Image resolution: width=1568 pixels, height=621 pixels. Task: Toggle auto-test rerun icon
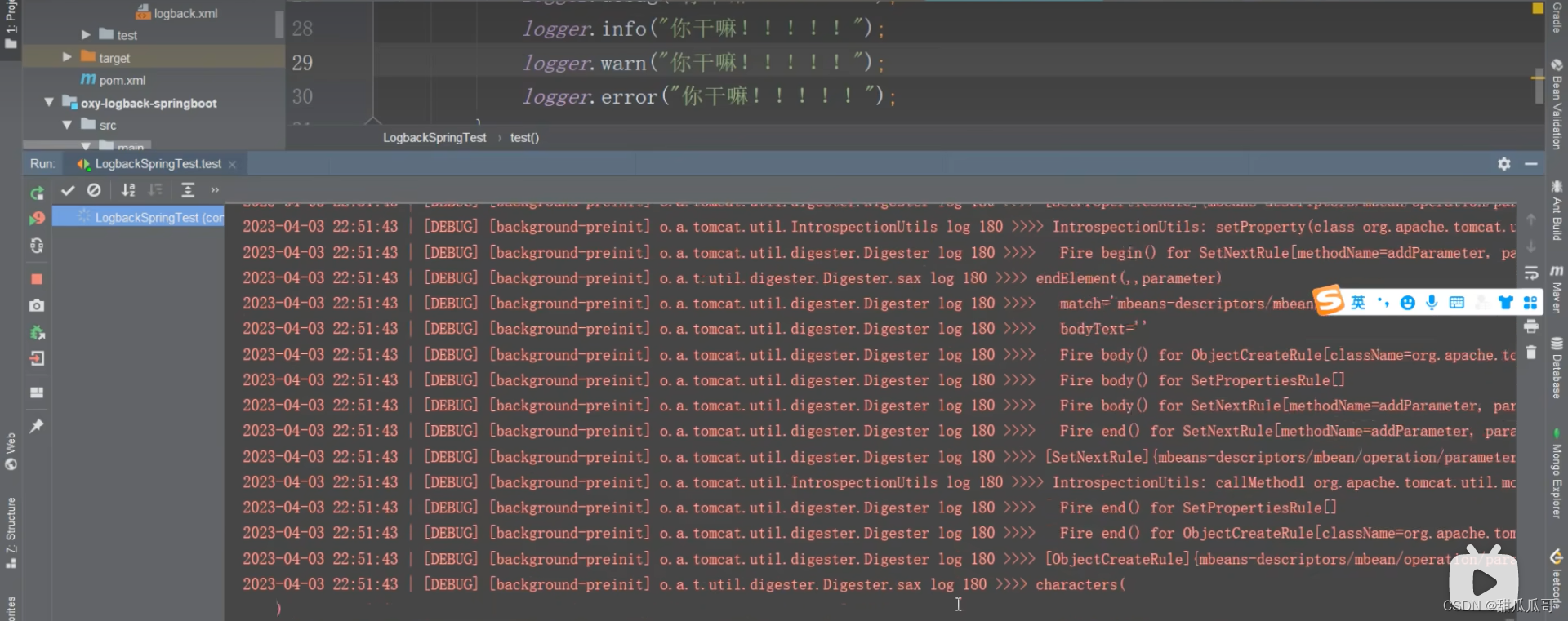(37, 246)
